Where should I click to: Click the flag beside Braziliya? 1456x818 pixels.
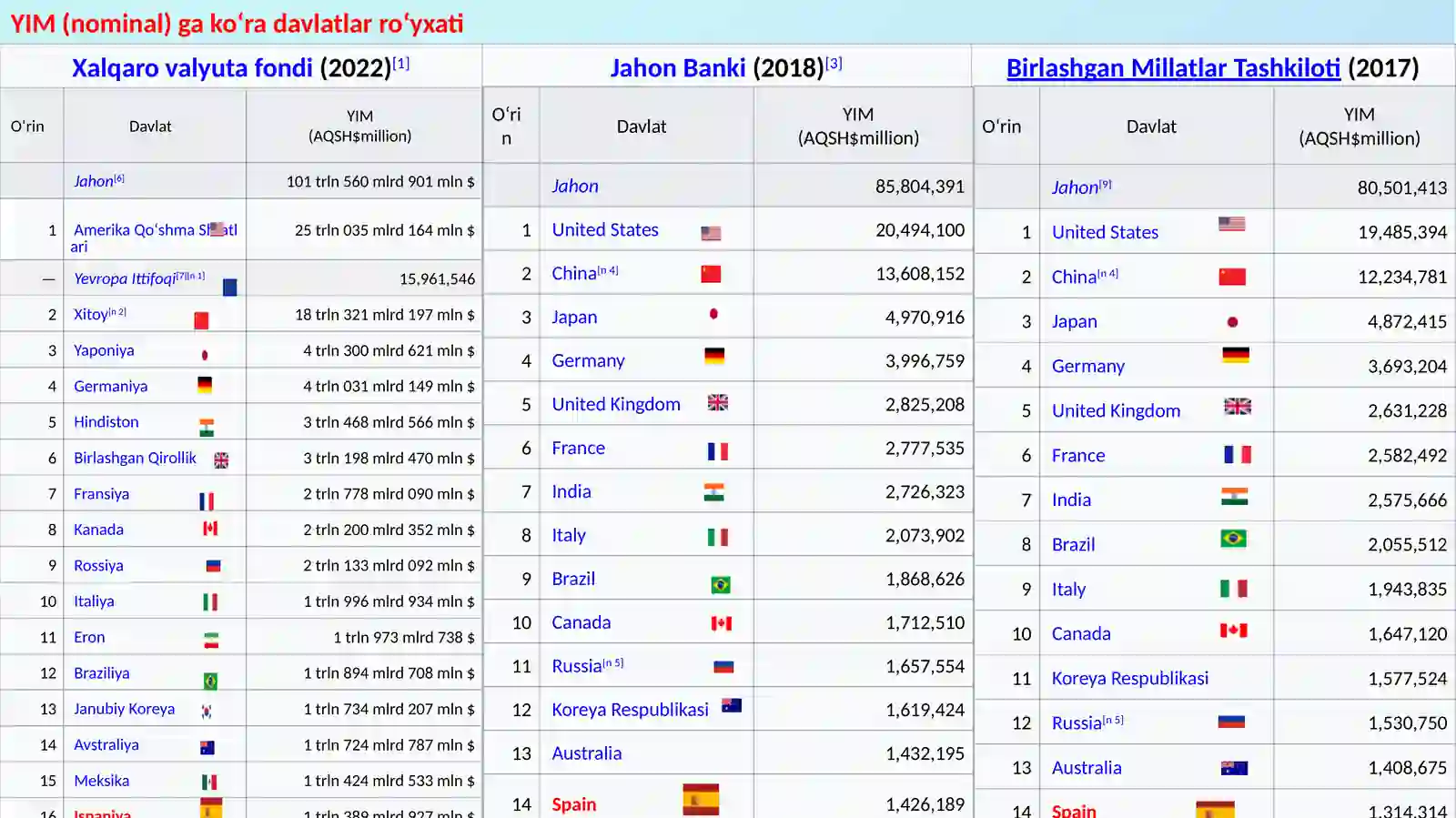pos(210,681)
